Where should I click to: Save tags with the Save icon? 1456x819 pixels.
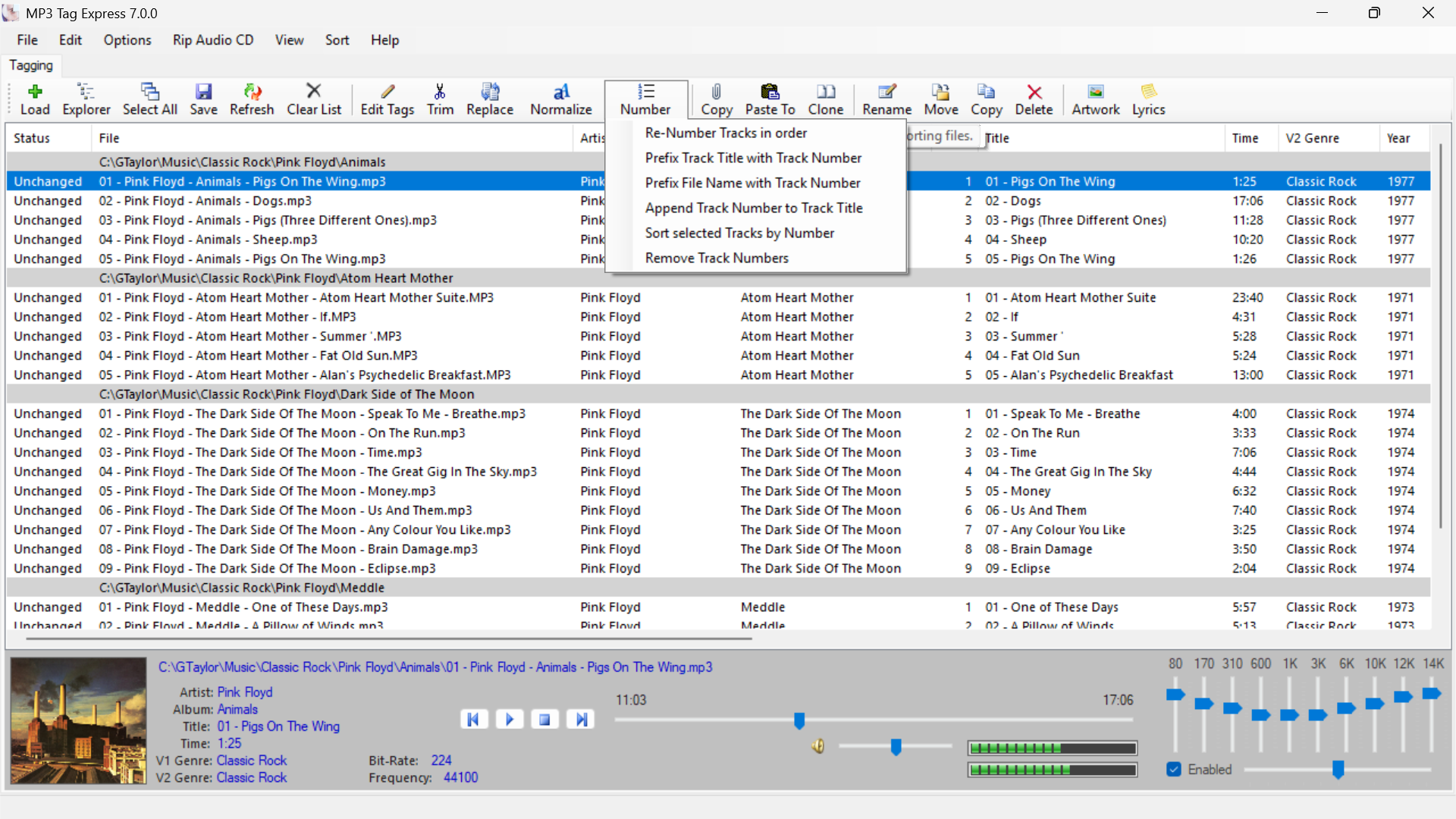[x=203, y=99]
